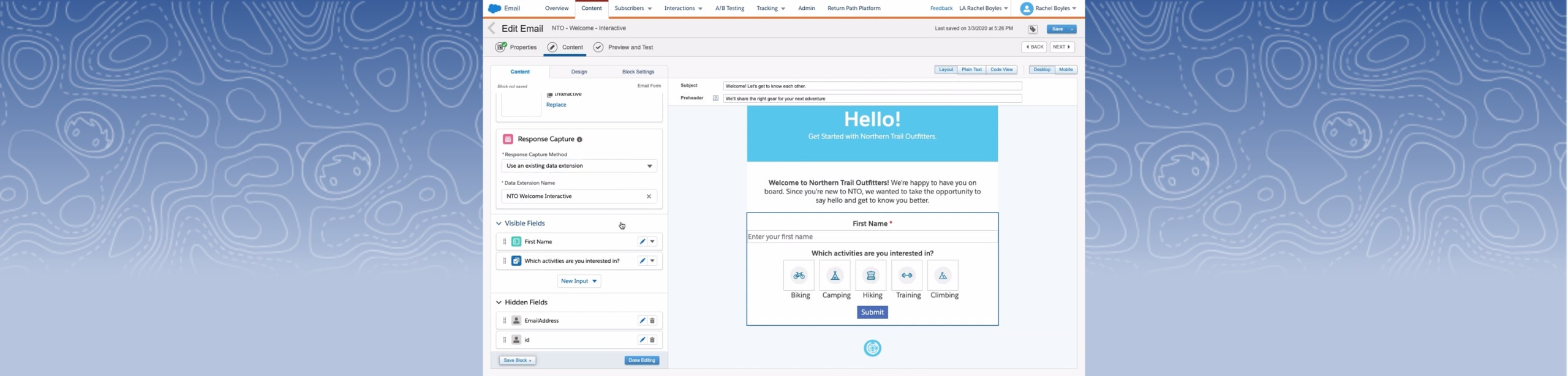Delete the id hidden field

652,340
